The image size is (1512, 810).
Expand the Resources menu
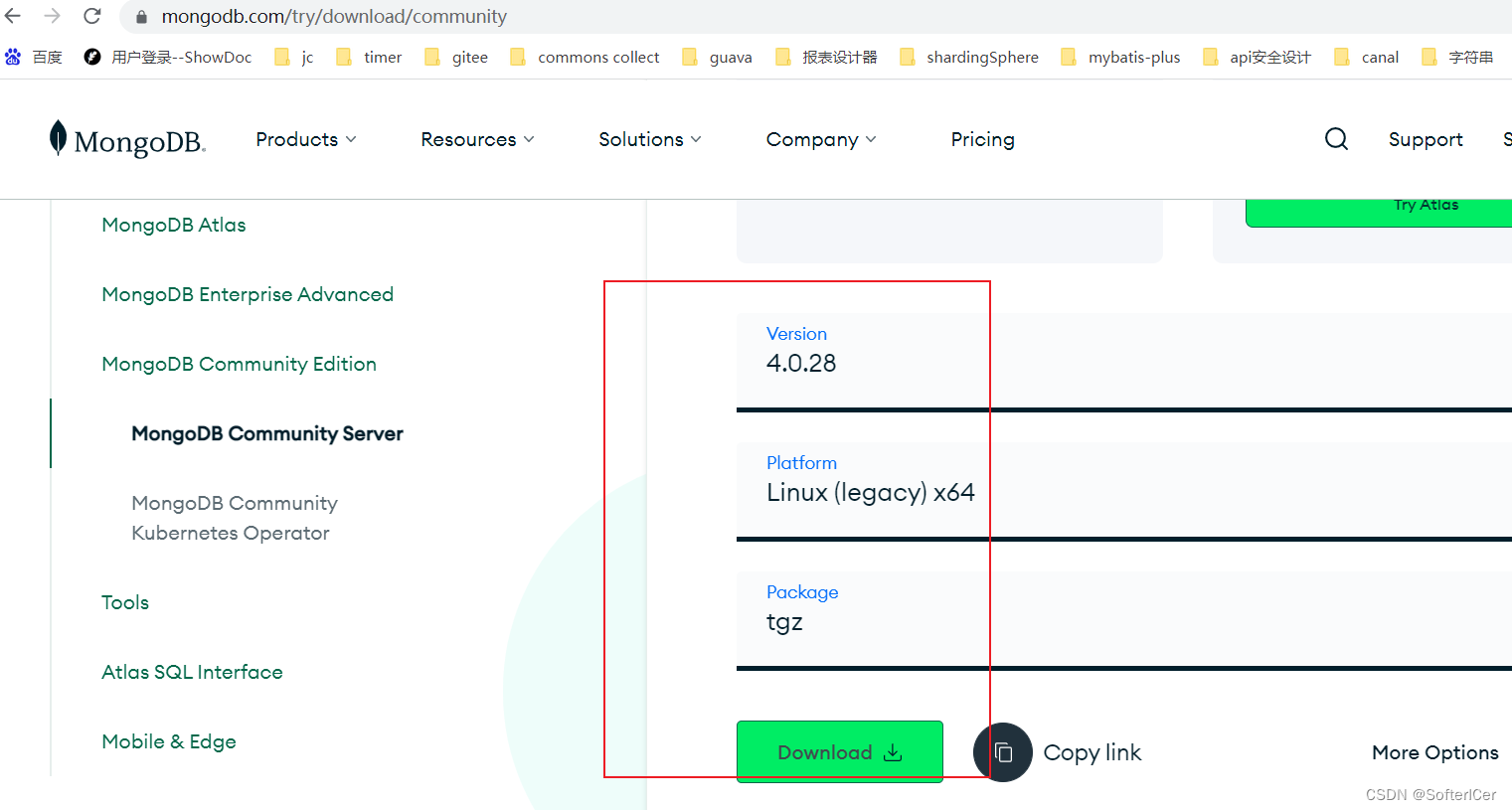point(478,139)
